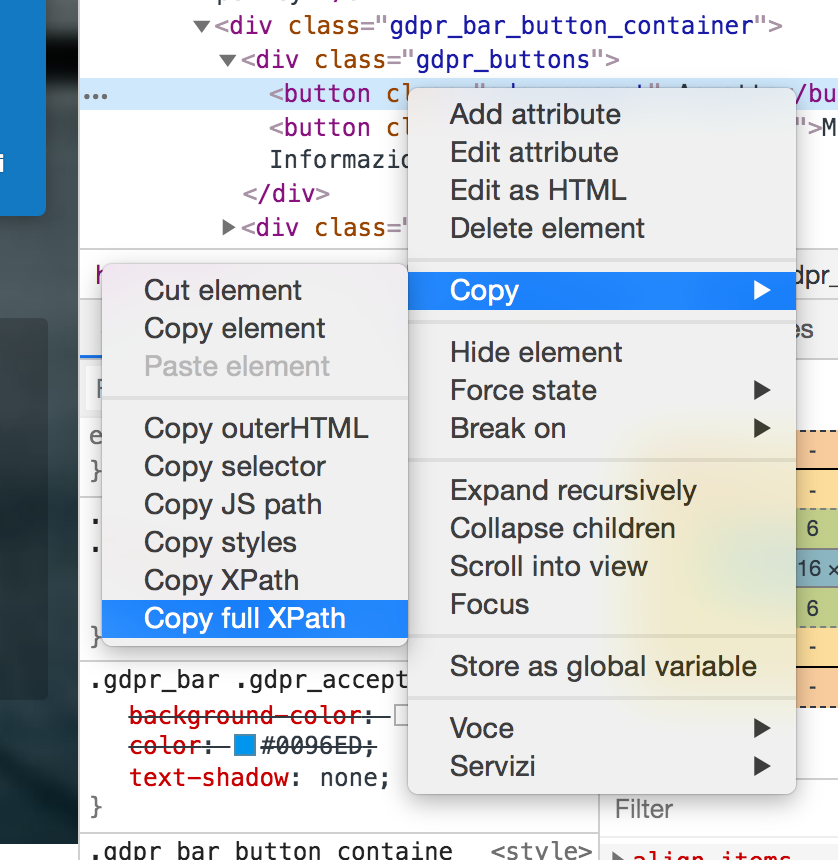Select the Informazi text node row
This screenshot has height=860, width=838.
coord(338,160)
